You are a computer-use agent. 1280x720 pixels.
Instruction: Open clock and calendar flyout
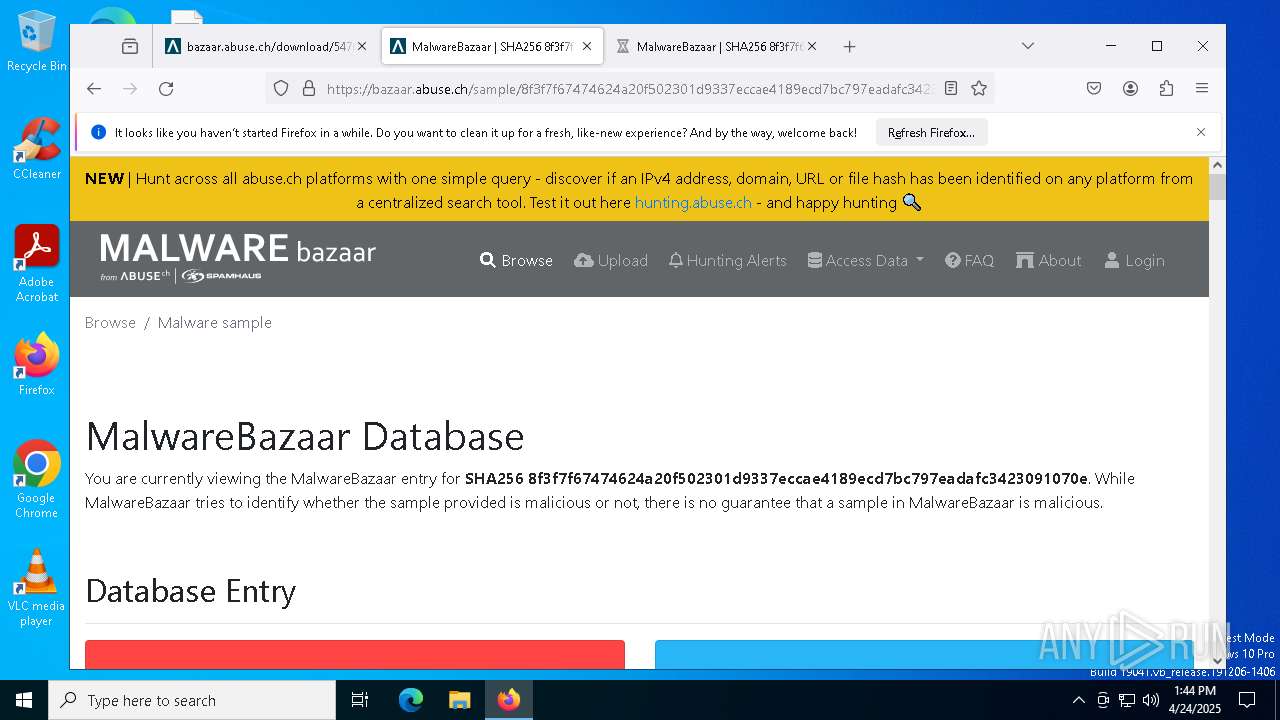[1195, 700]
